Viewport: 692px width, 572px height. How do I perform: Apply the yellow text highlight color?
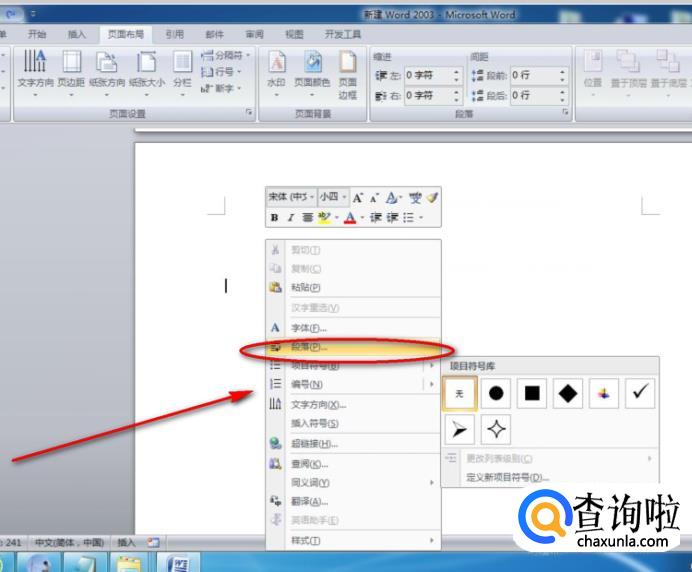[x=324, y=217]
